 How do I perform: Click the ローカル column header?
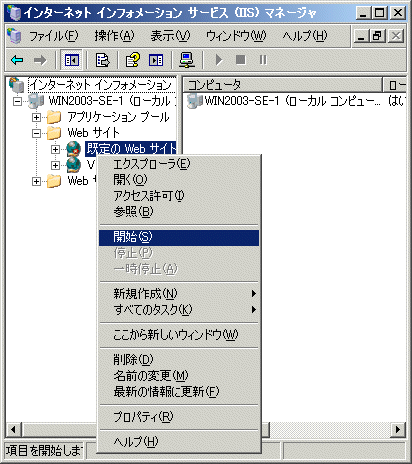click(395, 85)
